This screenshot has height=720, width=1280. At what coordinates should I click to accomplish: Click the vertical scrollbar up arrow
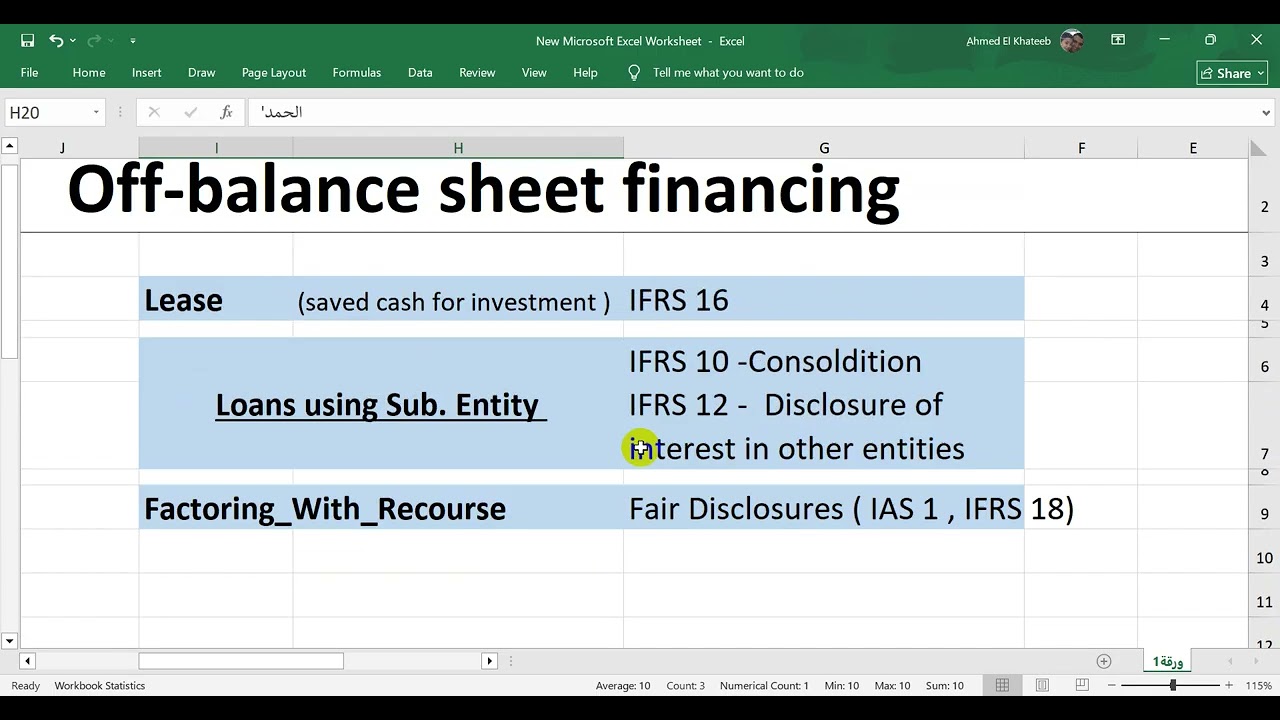point(9,147)
